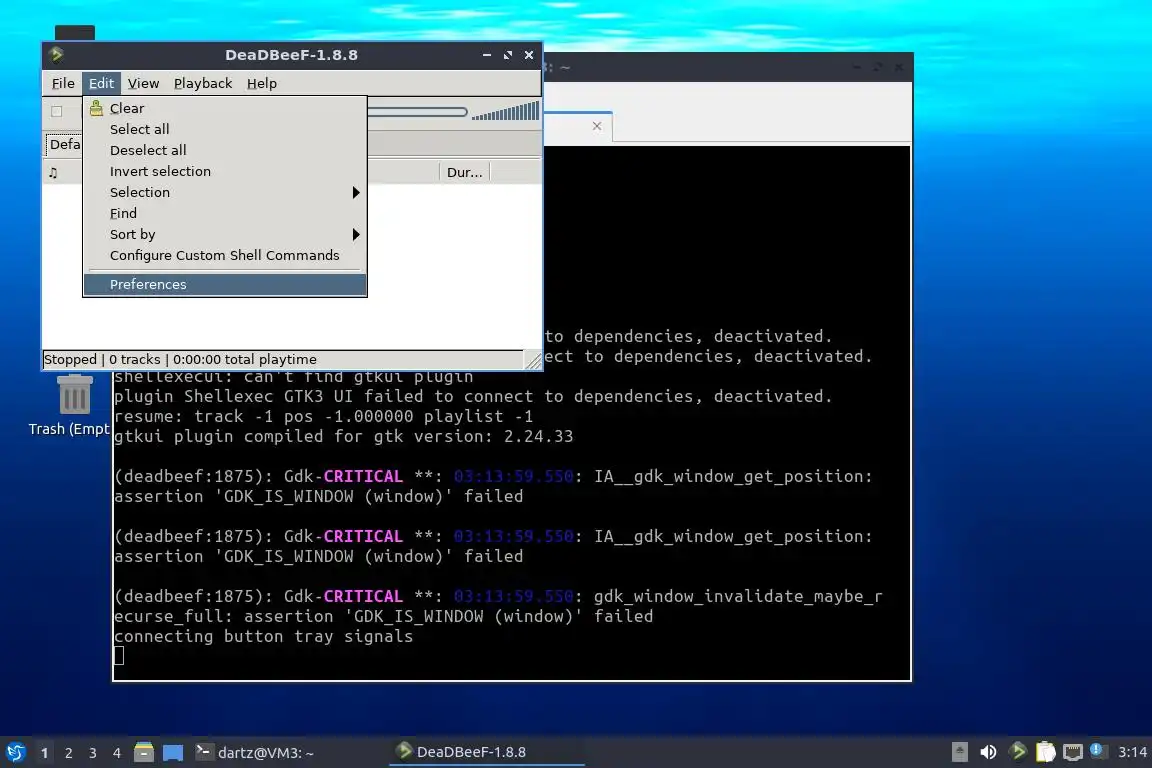Maximize the DeaDBeeF window
This screenshot has width=1152, height=768.
coord(508,55)
